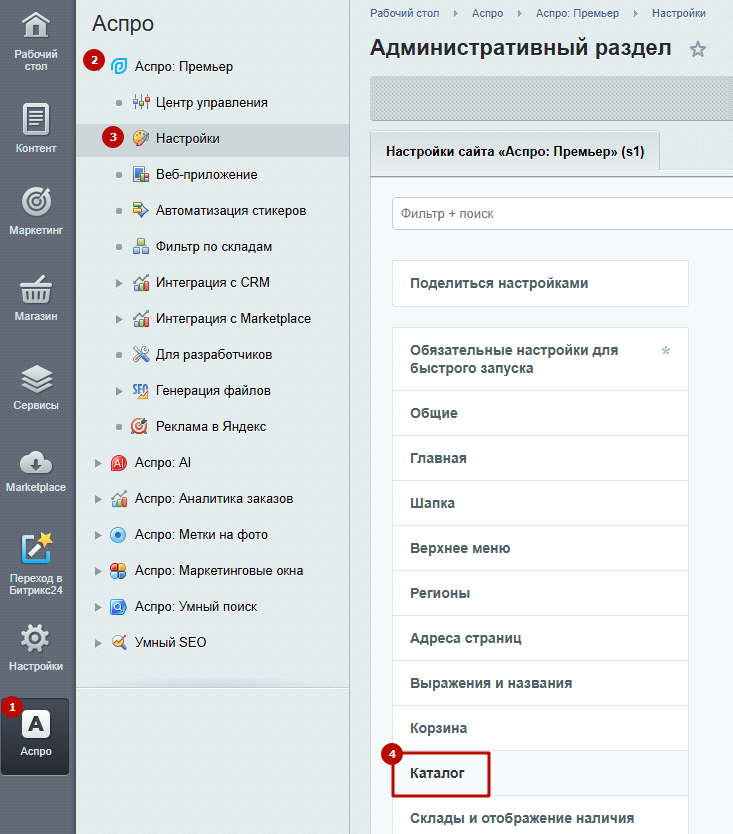Click the Автоматизация стикеров icon
The image size is (733, 834).
(140, 210)
